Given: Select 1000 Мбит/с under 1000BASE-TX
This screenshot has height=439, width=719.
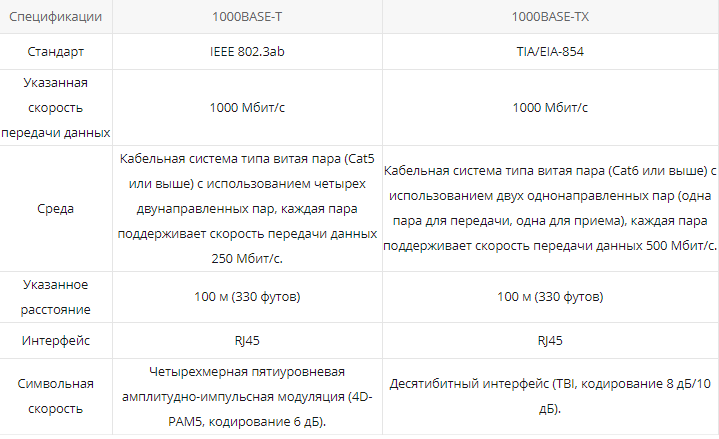Looking at the screenshot, I should 550,108.
